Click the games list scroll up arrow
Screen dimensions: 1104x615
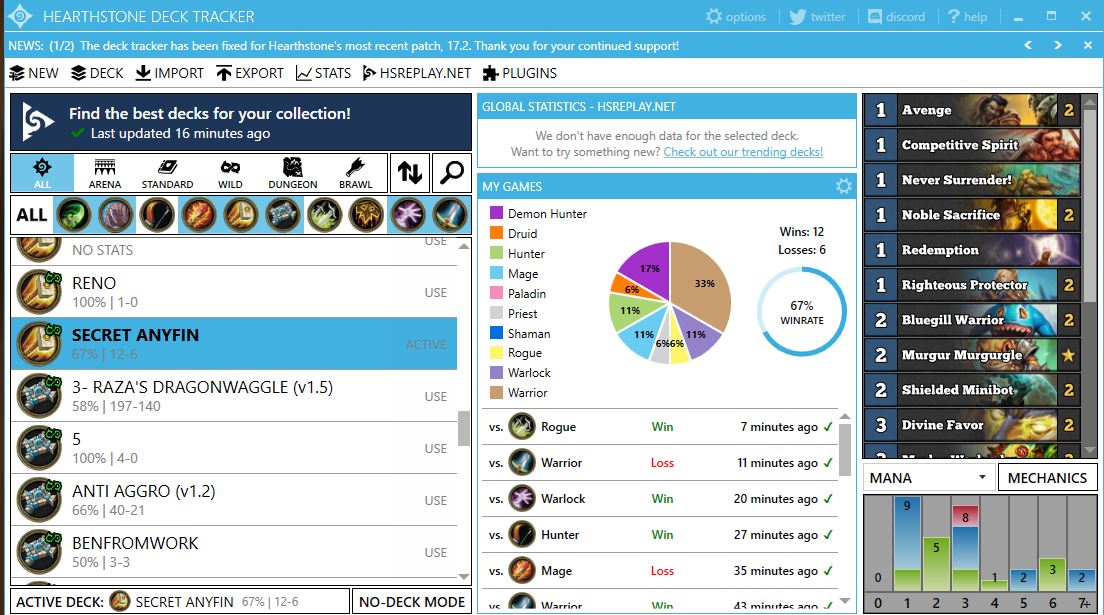click(x=845, y=416)
